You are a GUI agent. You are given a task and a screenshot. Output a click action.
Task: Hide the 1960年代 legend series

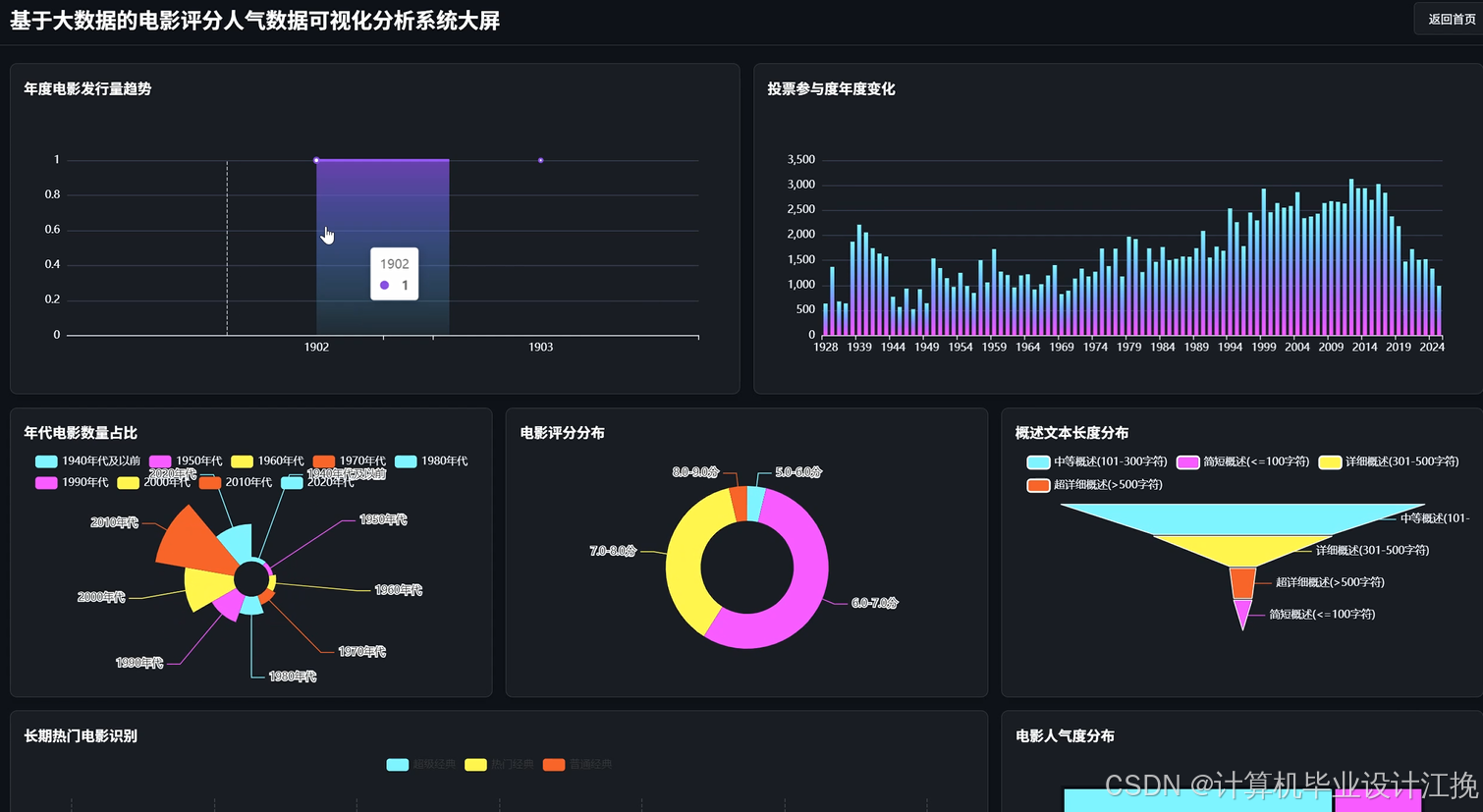[x=267, y=461]
